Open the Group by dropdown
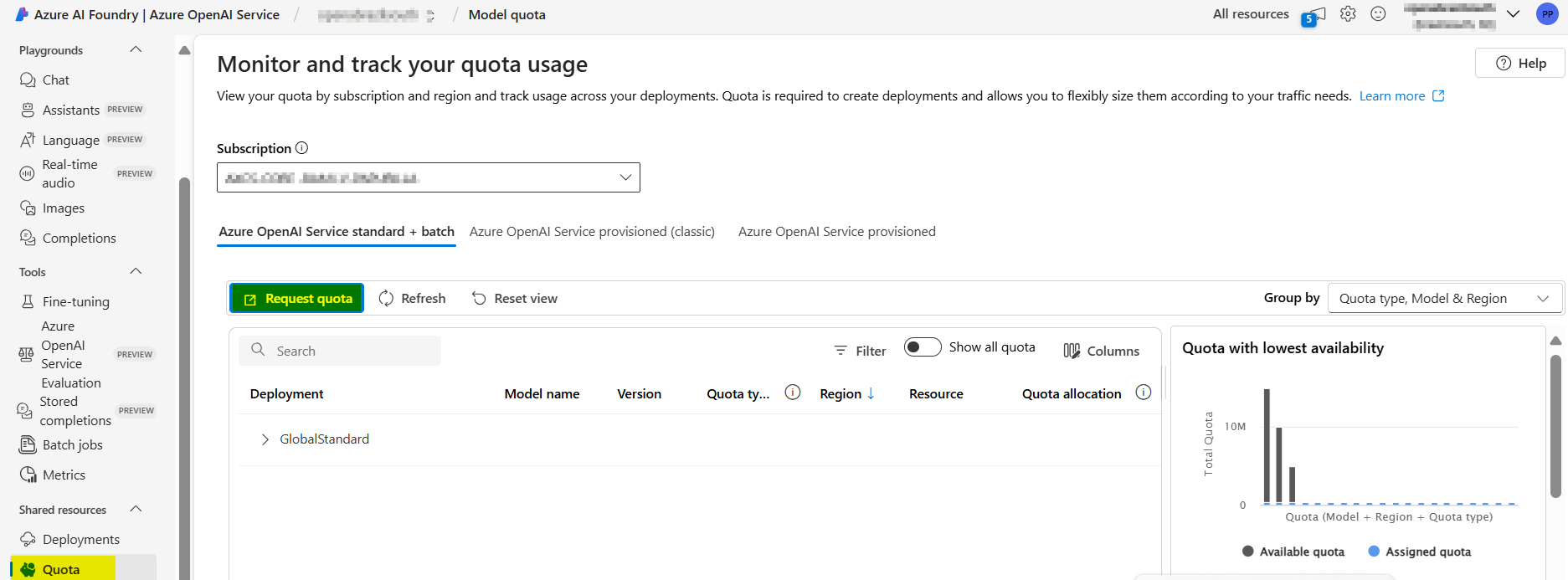Image resolution: width=1568 pixels, height=580 pixels. 1445,299
